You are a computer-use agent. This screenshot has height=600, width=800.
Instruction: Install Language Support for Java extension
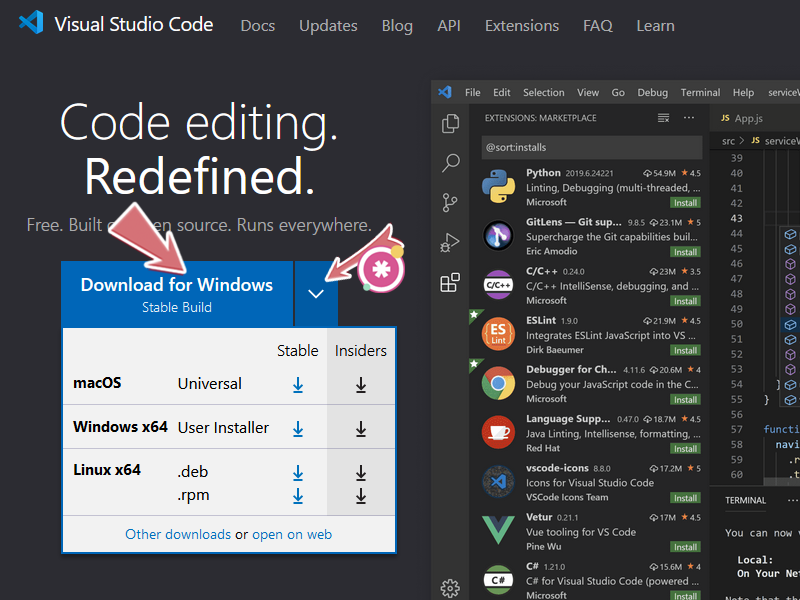coord(685,448)
